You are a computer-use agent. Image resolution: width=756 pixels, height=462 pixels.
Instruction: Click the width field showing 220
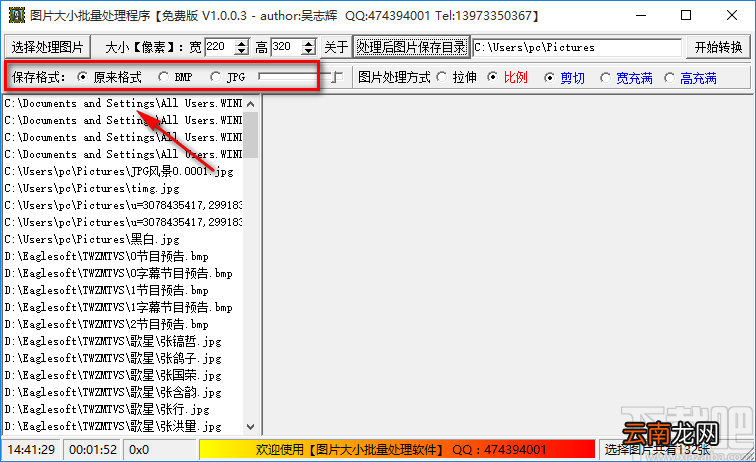tap(220, 47)
